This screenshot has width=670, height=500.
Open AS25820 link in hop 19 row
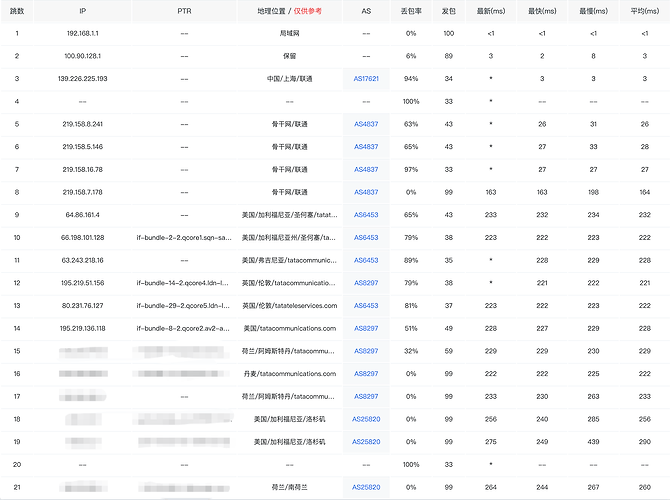(366, 441)
